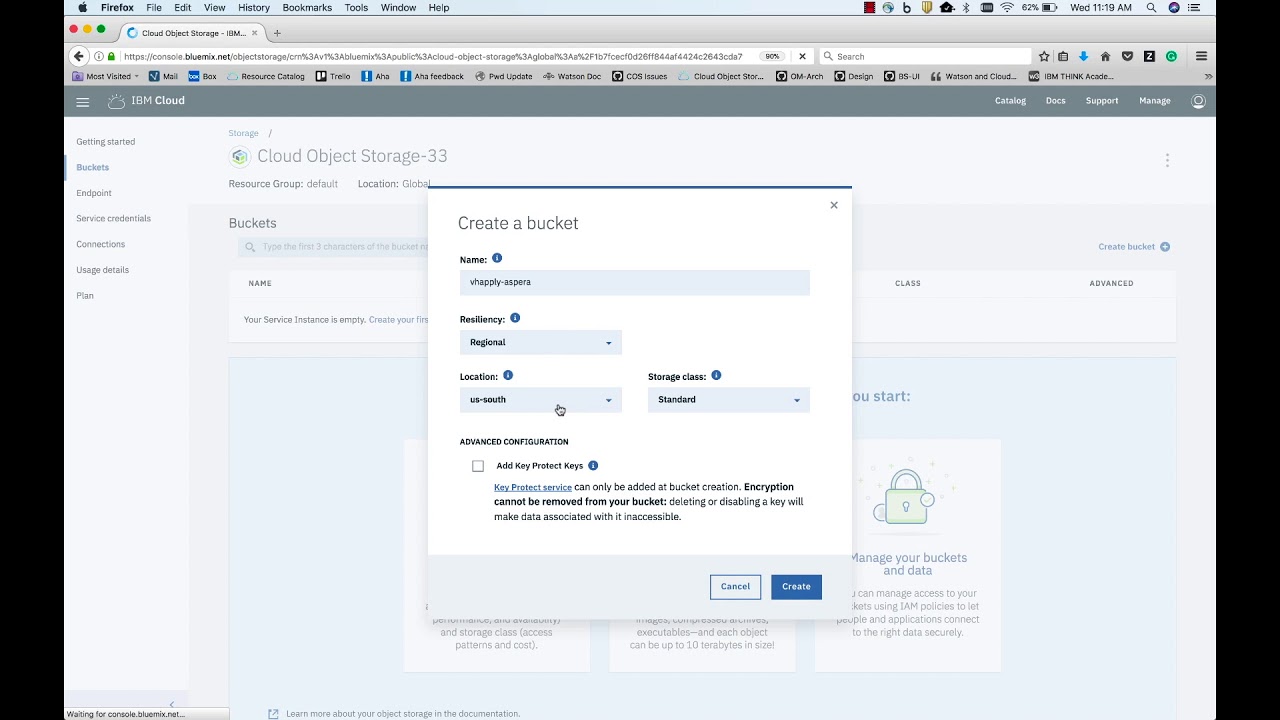Image resolution: width=1280 pixels, height=720 pixels.
Task: Select the Getting started sidebar item
Action: pyautogui.click(x=106, y=142)
